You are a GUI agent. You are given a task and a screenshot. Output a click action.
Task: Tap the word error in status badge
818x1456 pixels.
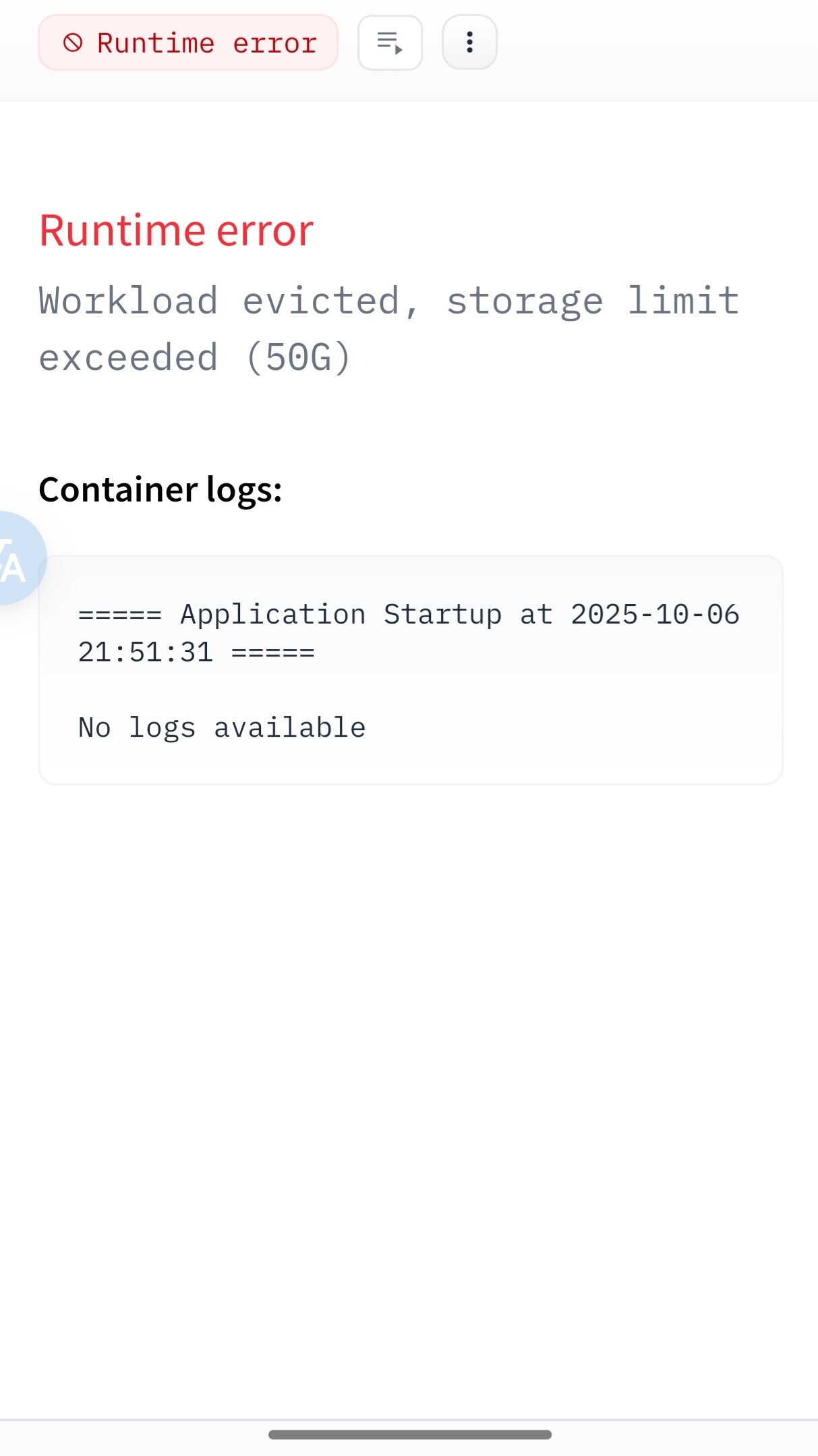275,44
